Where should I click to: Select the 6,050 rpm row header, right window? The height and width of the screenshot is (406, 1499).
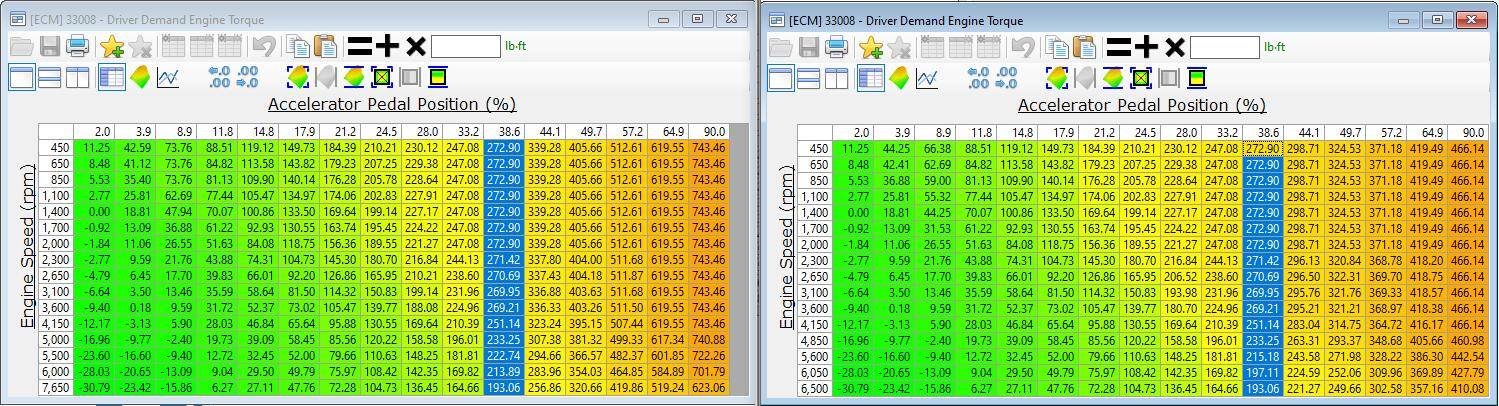coord(815,373)
